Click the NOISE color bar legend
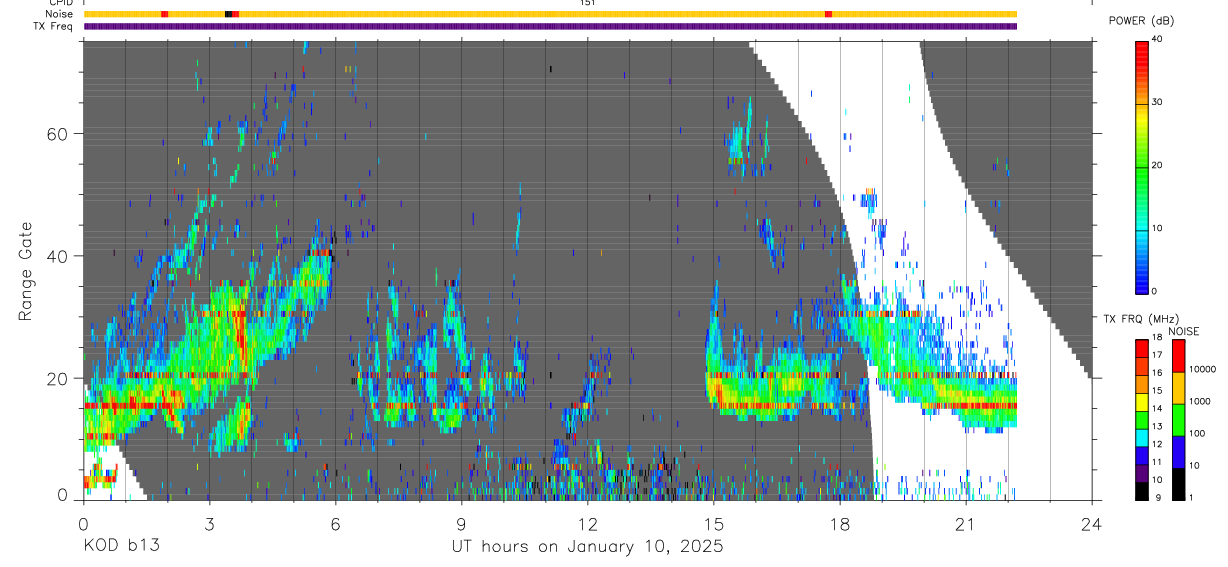The width and height of the screenshot is (1228, 567). [x=1178, y=419]
